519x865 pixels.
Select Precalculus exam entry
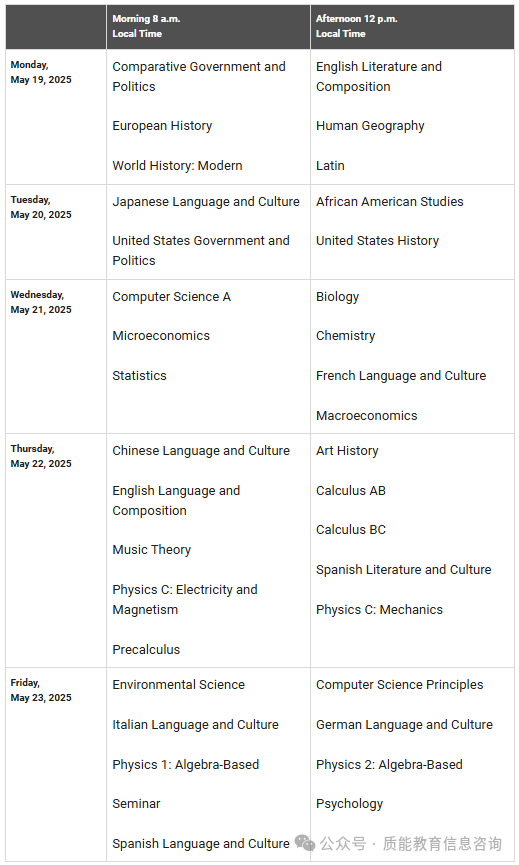tap(146, 650)
